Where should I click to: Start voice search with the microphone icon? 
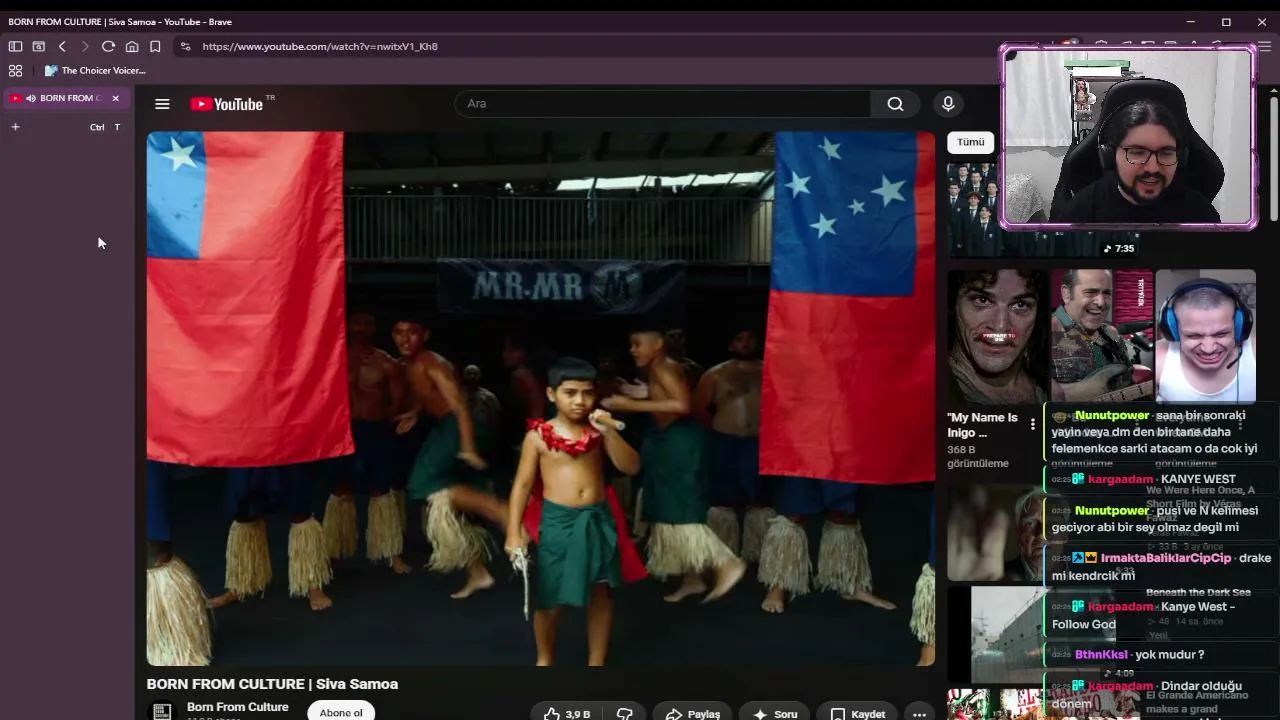948,104
